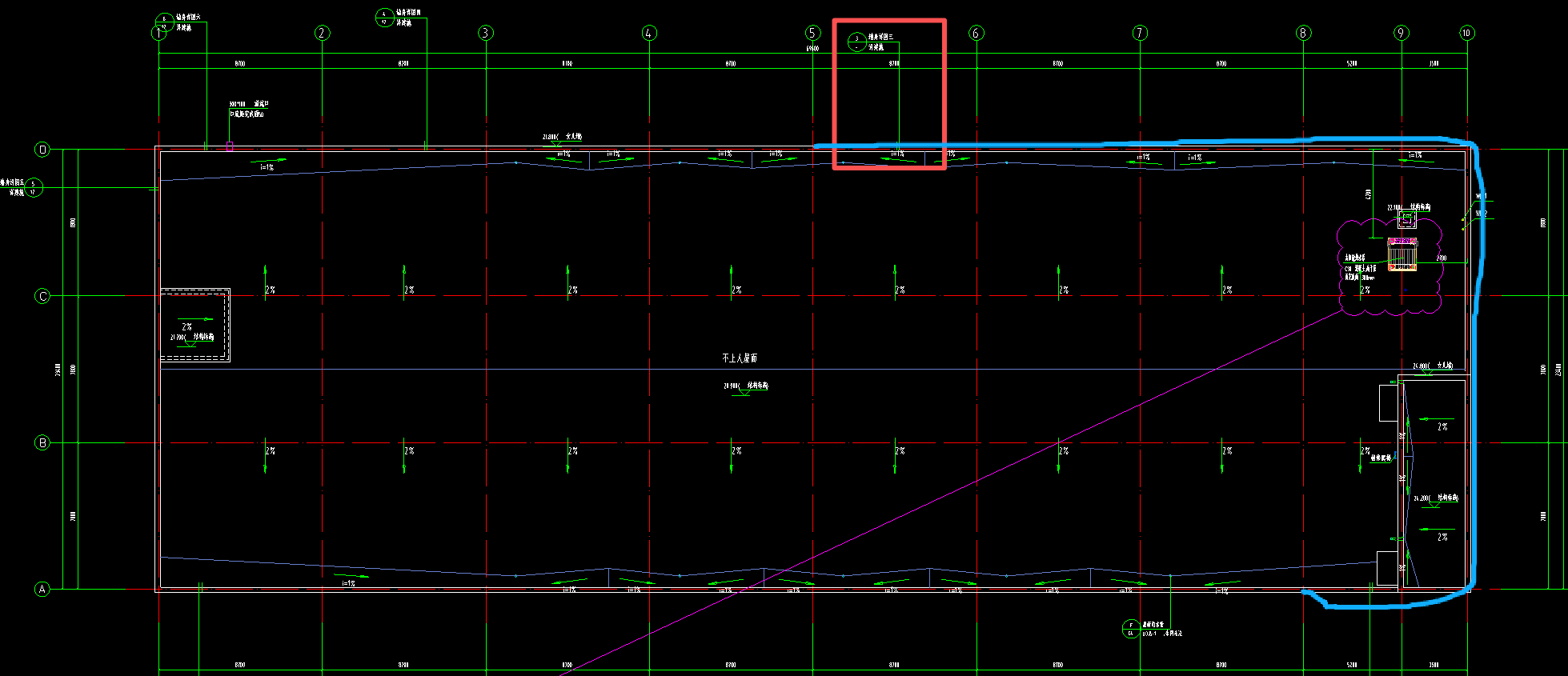
Task: Select grid axis bubble A
Action: pyautogui.click(x=42, y=589)
